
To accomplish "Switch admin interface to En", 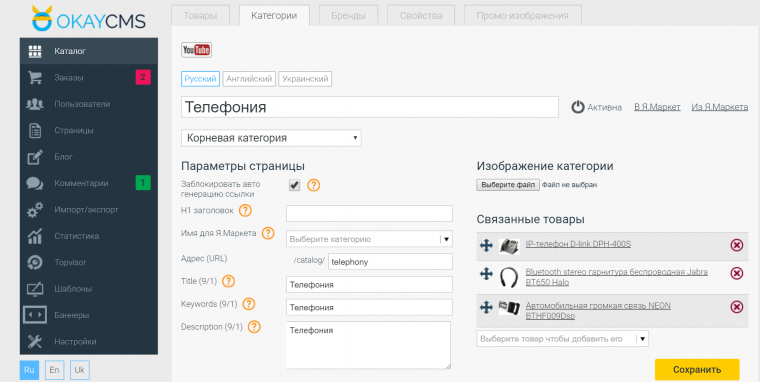I will tap(54, 370).
